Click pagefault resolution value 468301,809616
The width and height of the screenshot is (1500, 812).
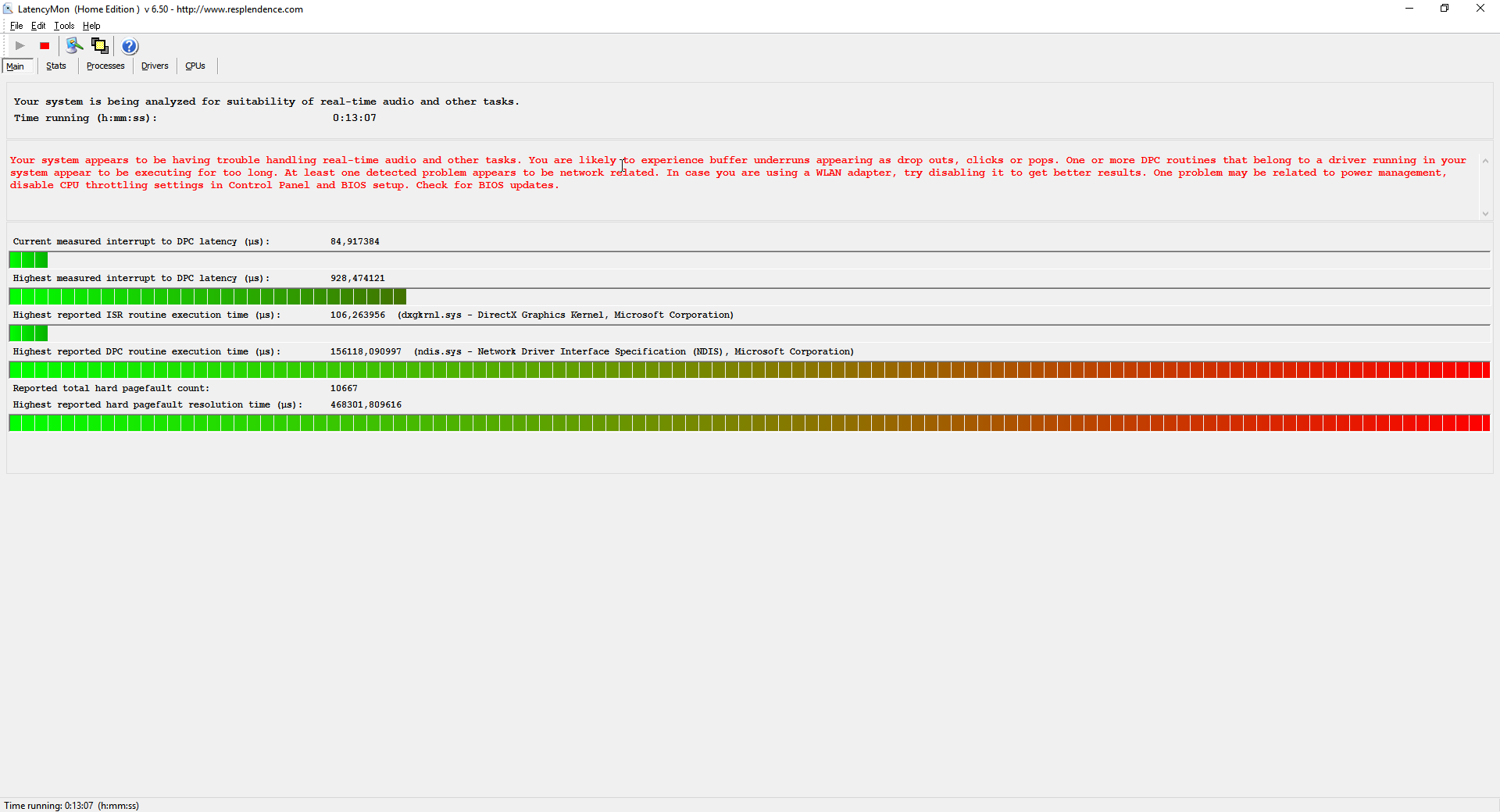click(366, 405)
